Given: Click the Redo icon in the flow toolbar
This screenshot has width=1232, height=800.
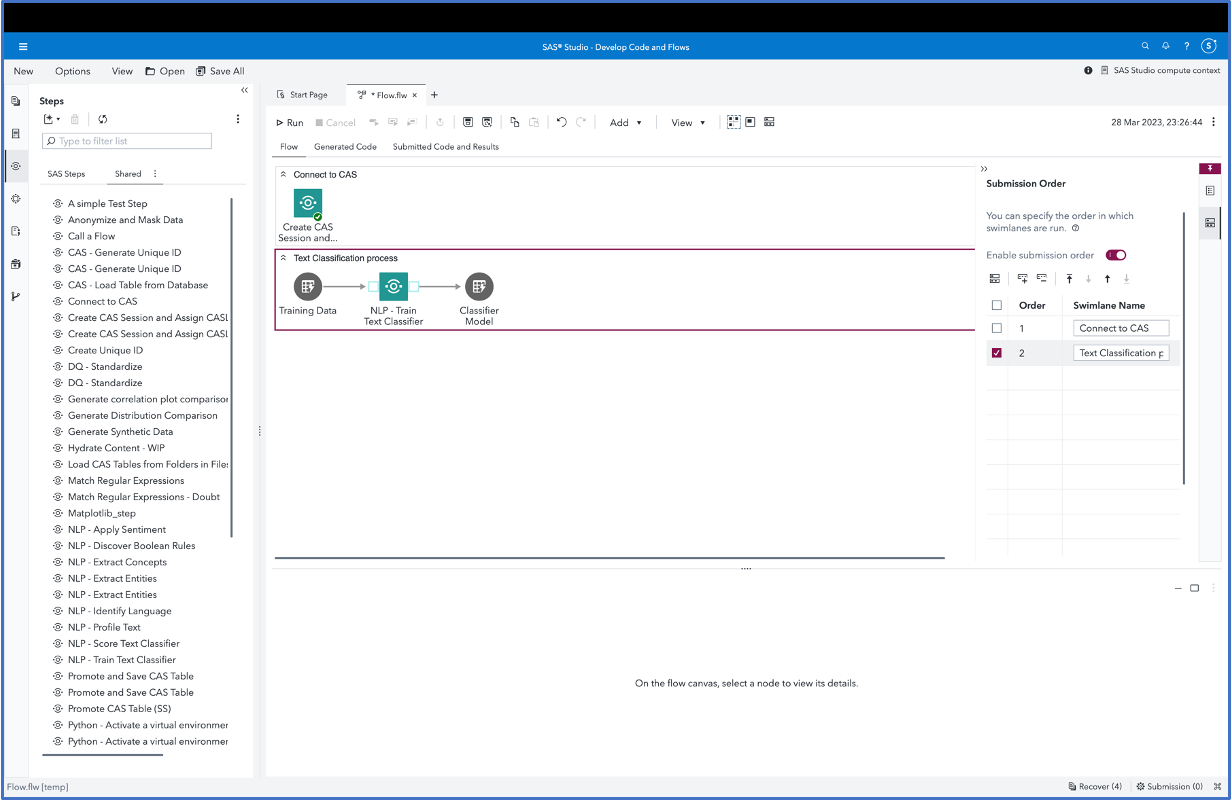Looking at the screenshot, I should [x=580, y=122].
